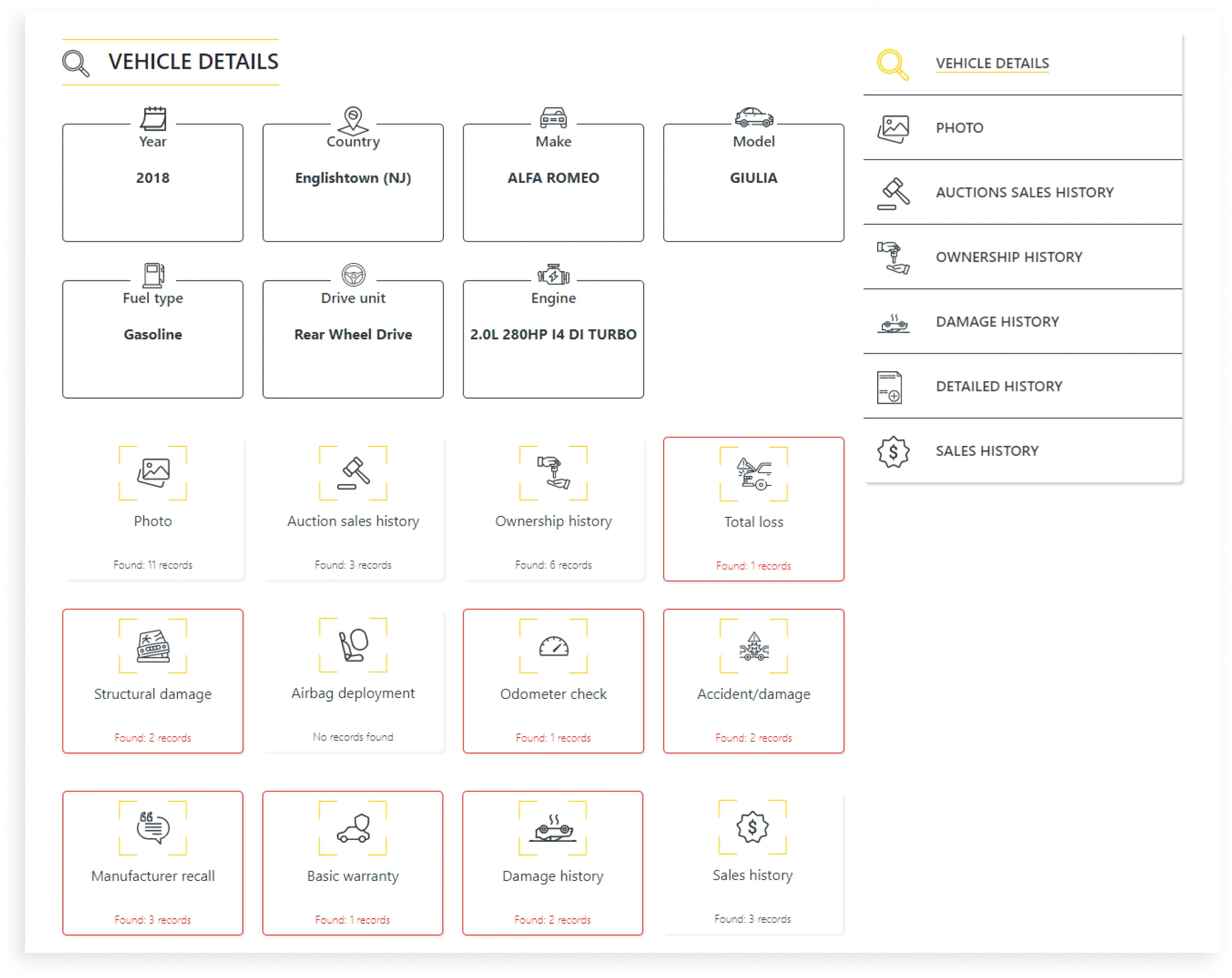This screenshot has width=1232, height=978.
Task: Click the Photo card label
Action: [x=153, y=521]
